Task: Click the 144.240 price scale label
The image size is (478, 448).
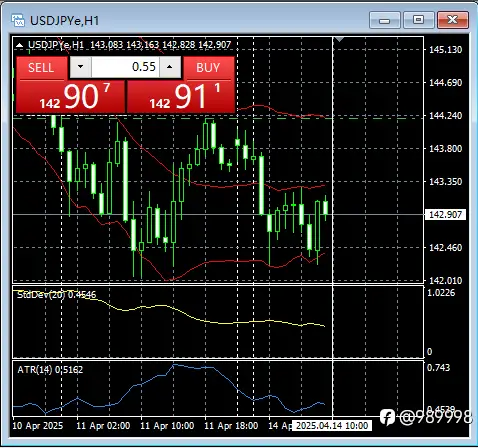Action: (445, 116)
